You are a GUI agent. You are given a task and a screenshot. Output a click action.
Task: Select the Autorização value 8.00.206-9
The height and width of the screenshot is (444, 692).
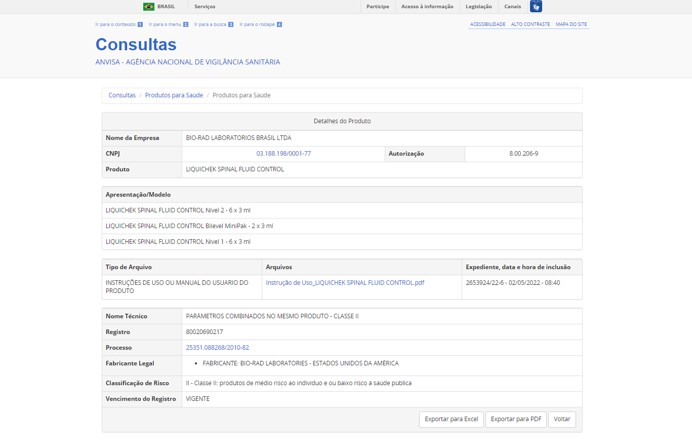click(523, 154)
